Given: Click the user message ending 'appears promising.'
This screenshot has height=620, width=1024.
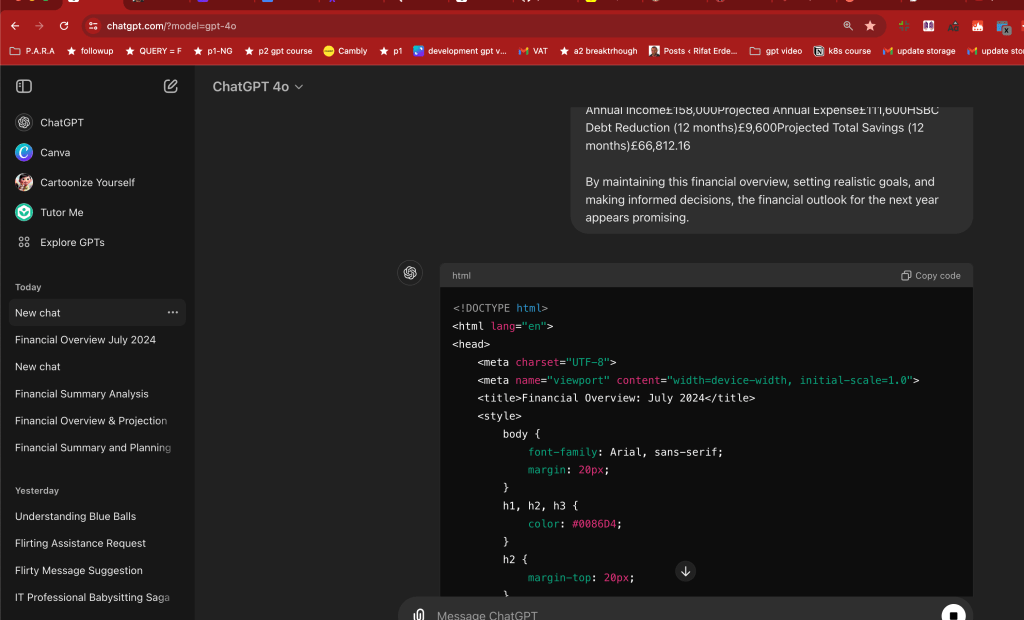Looking at the screenshot, I should (771, 170).
